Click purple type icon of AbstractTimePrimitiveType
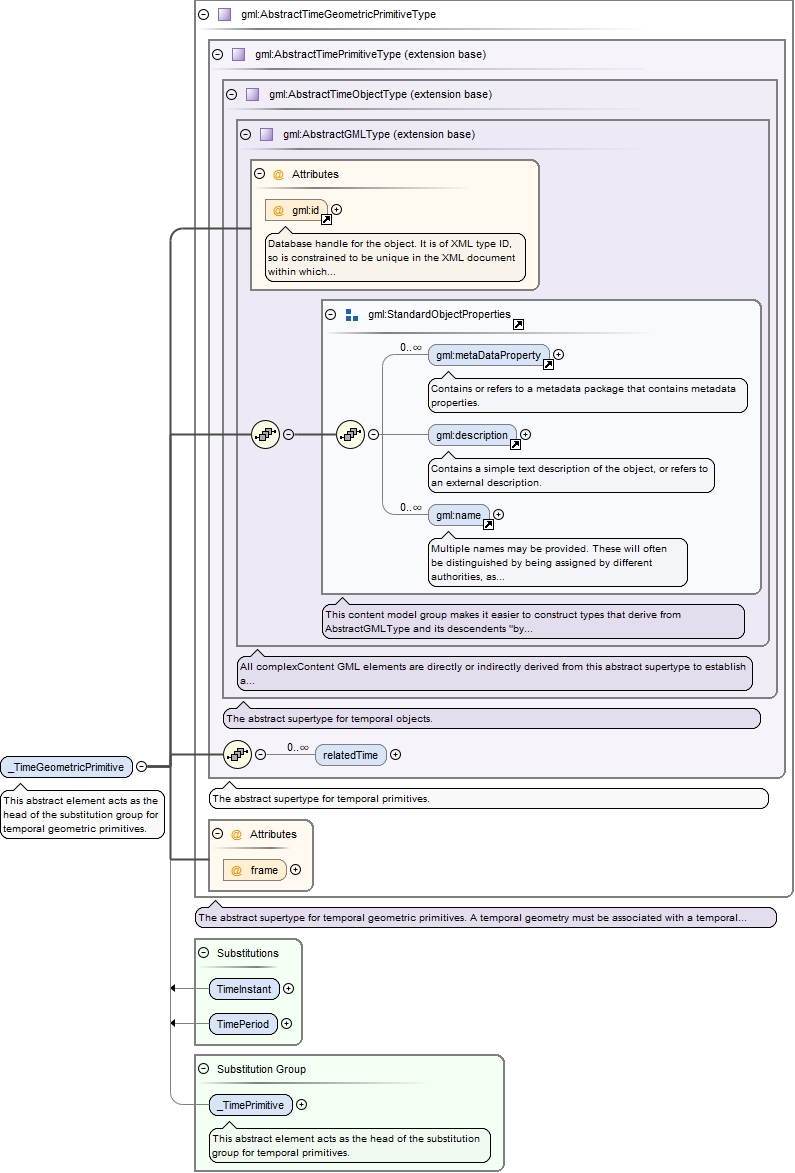This screenshot has height=1173, width=795. 239,54
